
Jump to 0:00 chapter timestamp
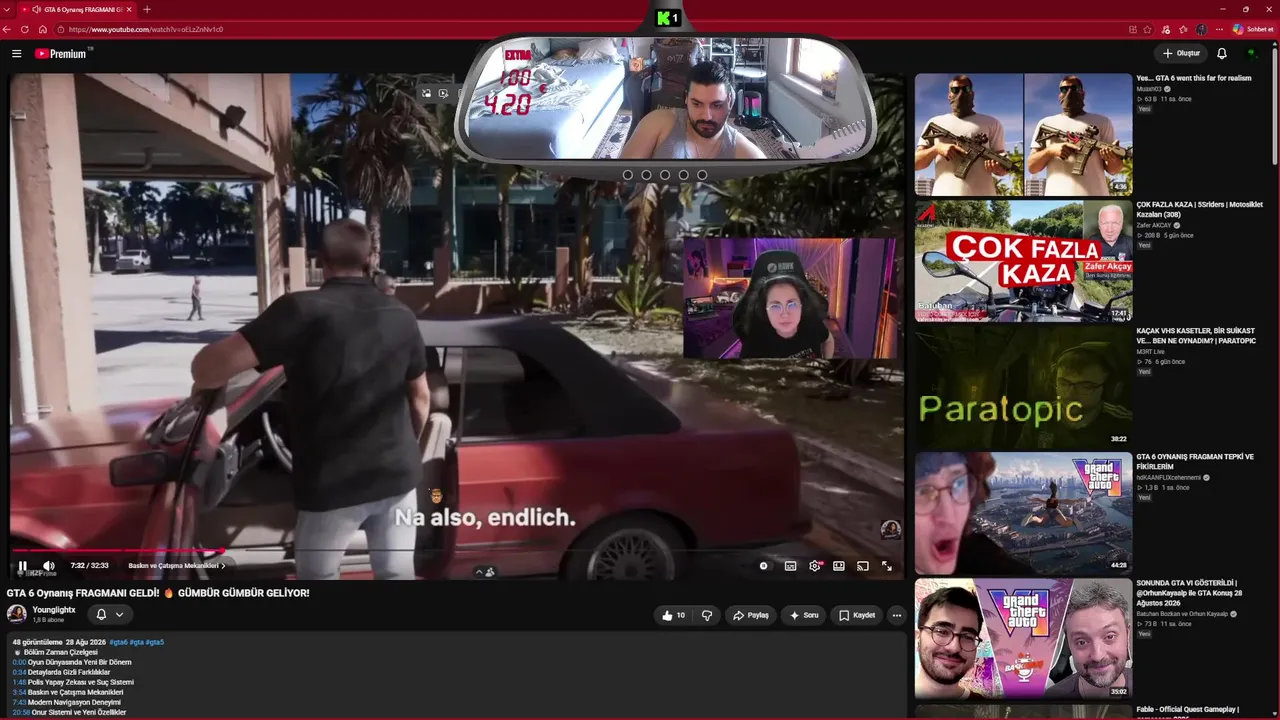tap(19, 662)
